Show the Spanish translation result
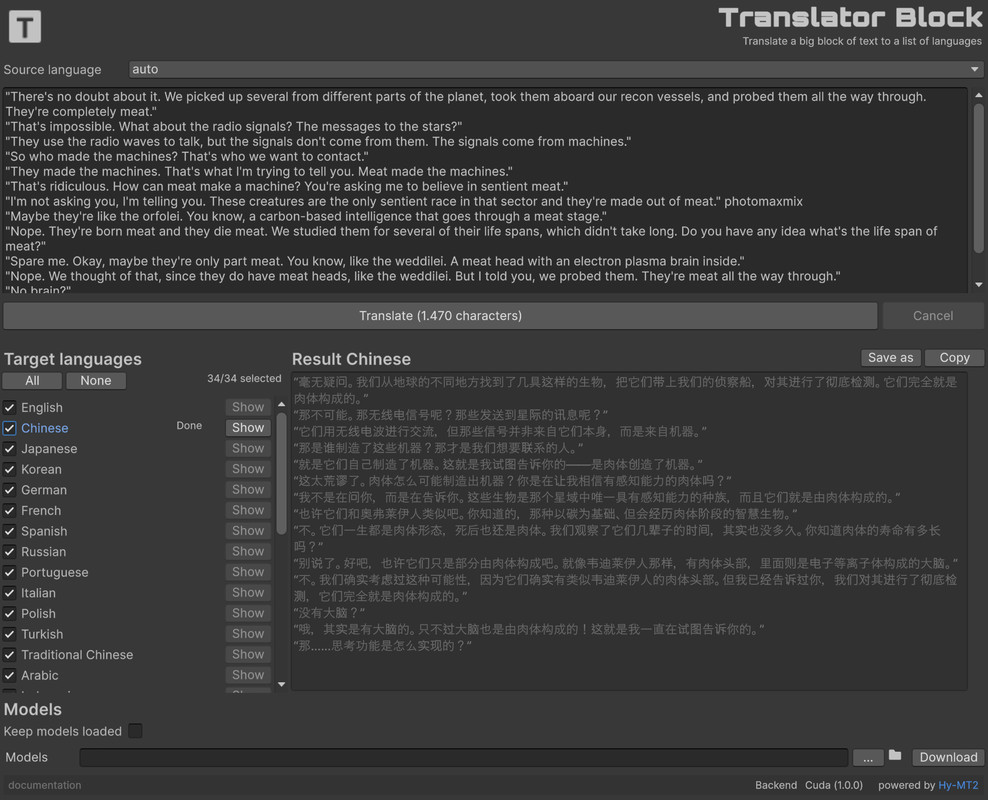The image size is (988, 800). click(x=248, y=530)
